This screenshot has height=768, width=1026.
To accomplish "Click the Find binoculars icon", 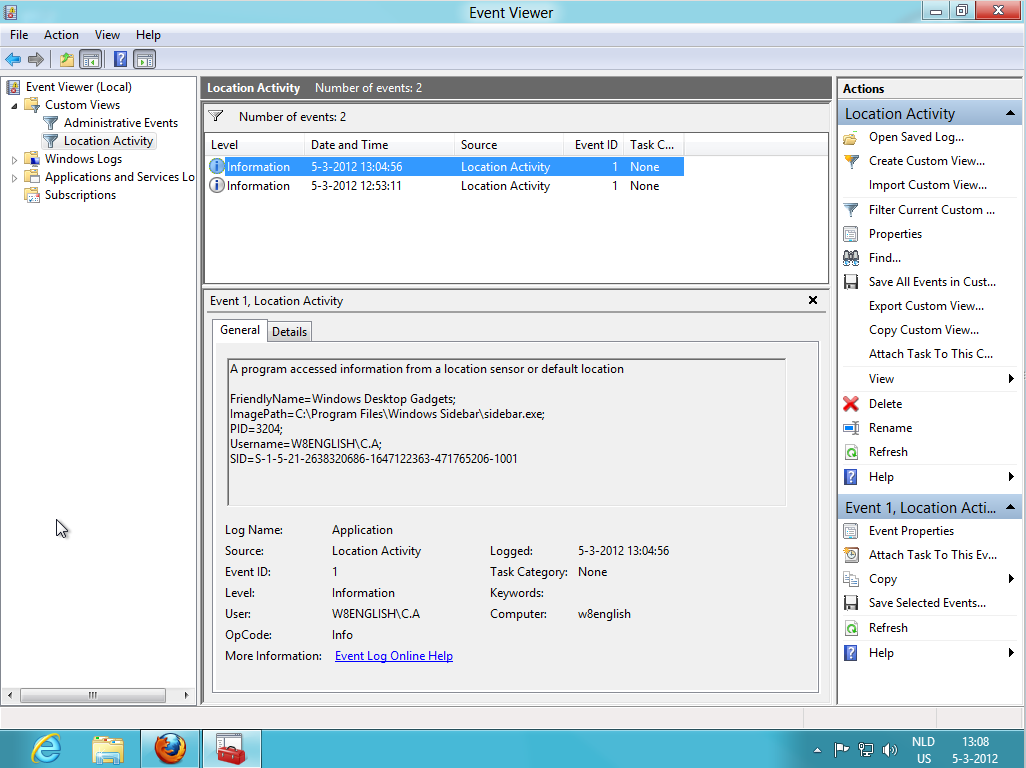I will coord(851,258).
